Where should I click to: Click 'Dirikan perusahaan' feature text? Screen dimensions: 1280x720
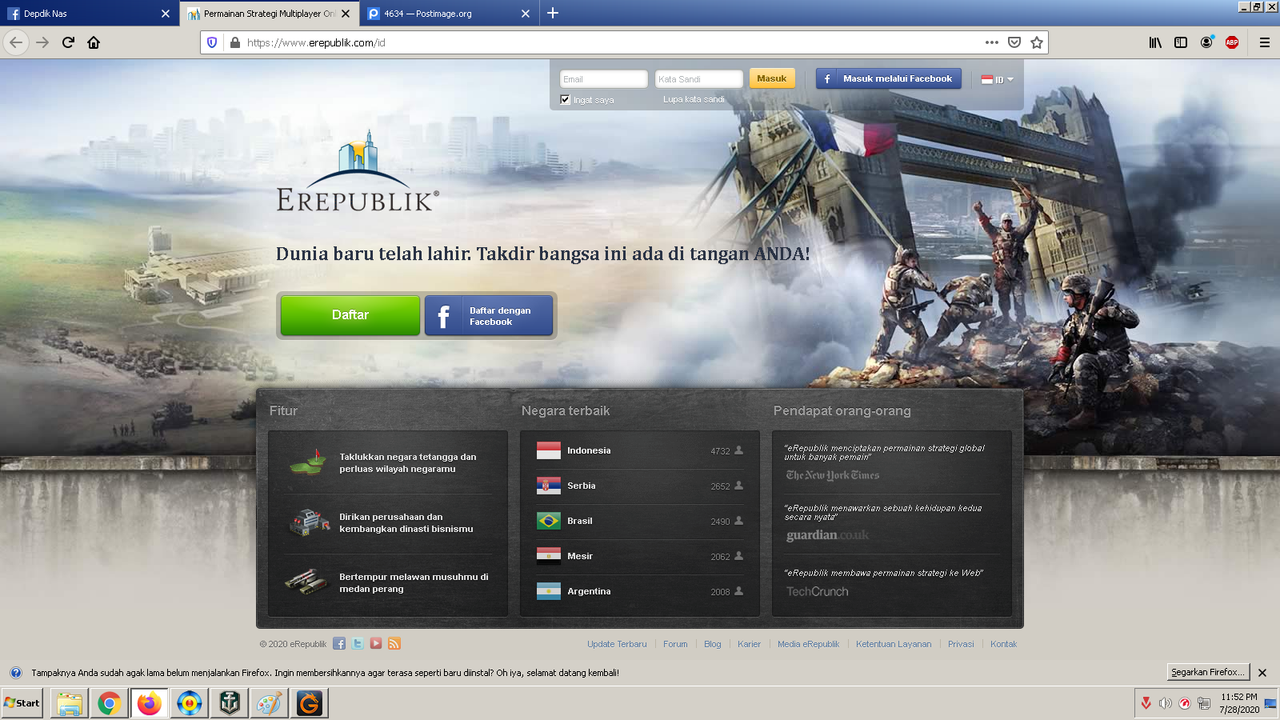click(x=406, y=523)
